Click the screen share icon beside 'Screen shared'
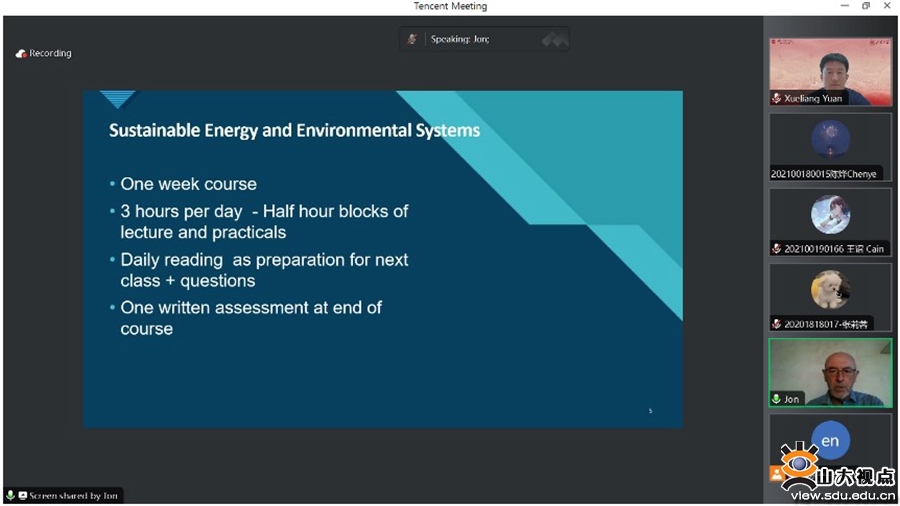 click(x=22, y=496)
